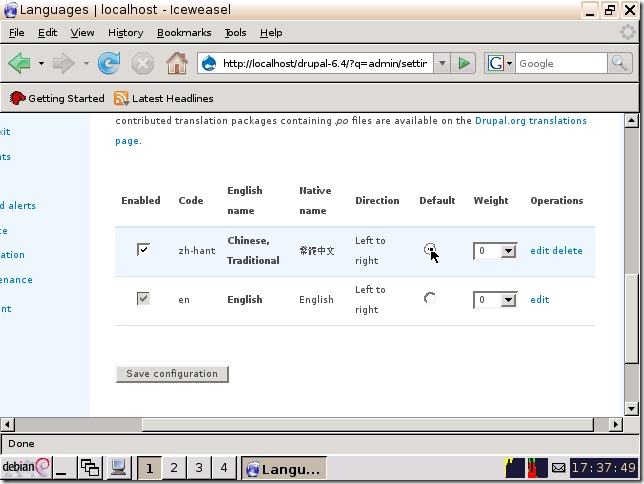Open the Latest Headlines feed bookmark
This screenshot has width=644, height=484.
pyautogui.click(x=164, y=98)
